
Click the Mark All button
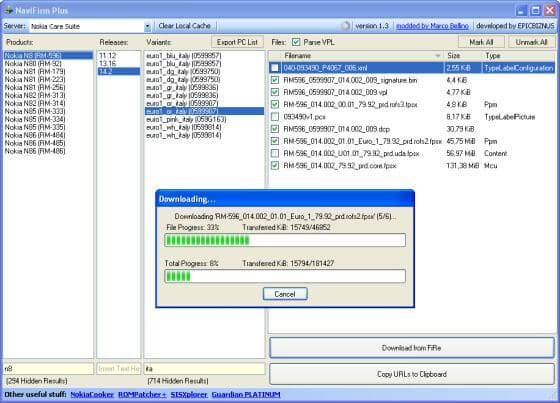pos(481,42)
